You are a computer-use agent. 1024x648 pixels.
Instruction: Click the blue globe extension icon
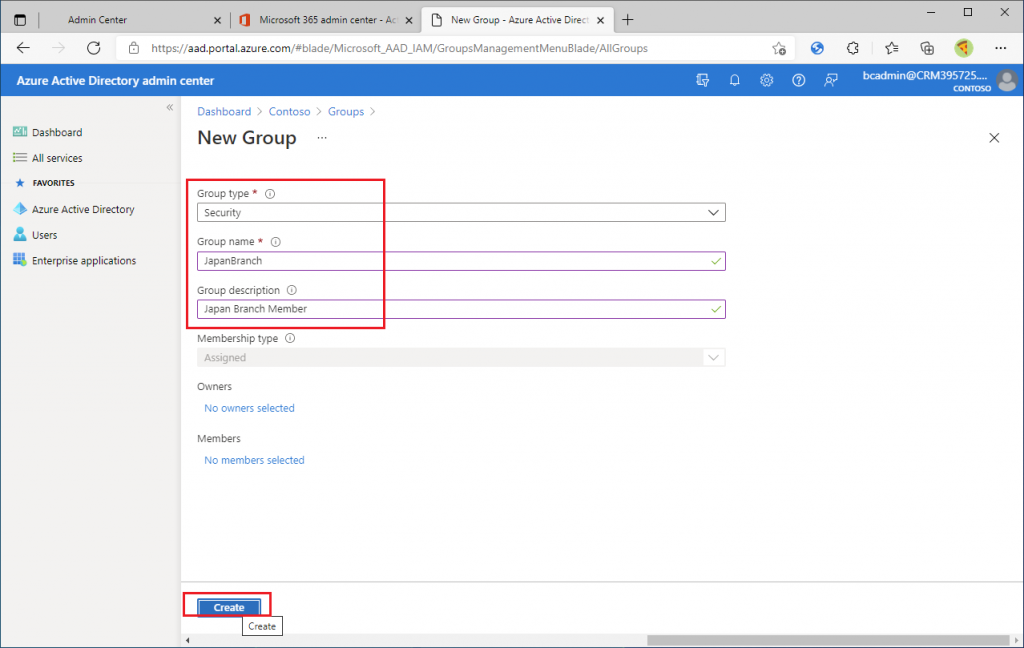tap(817, 48)
